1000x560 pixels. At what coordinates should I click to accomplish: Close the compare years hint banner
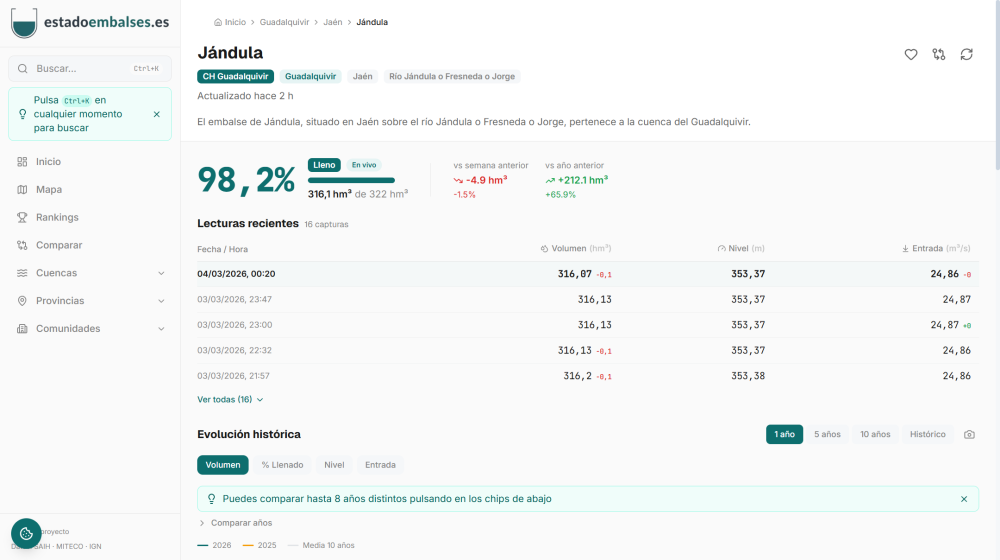pos(964,499)
